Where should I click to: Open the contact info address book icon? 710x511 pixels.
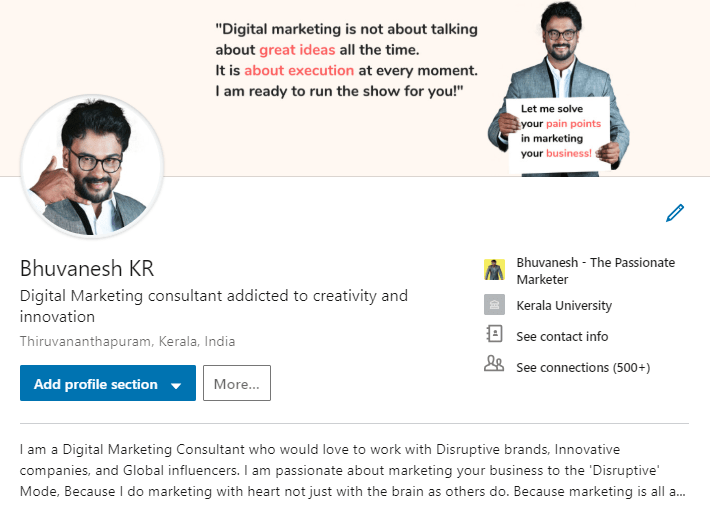(494, 334)
